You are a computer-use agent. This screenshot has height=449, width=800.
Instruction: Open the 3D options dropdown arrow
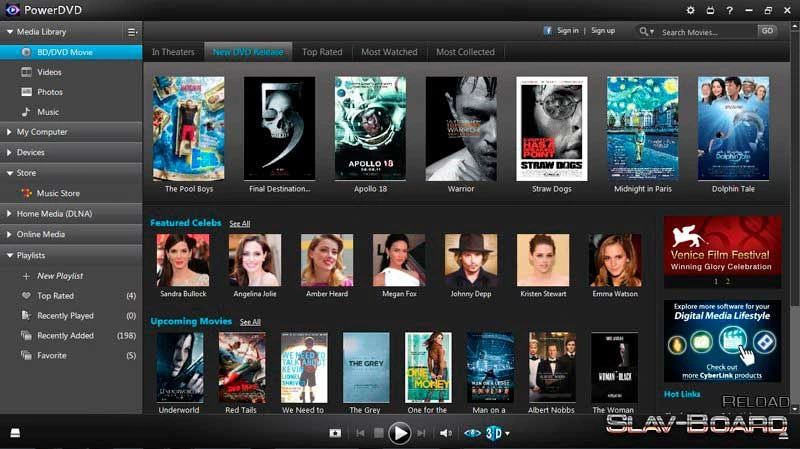[x=507, y=434]
